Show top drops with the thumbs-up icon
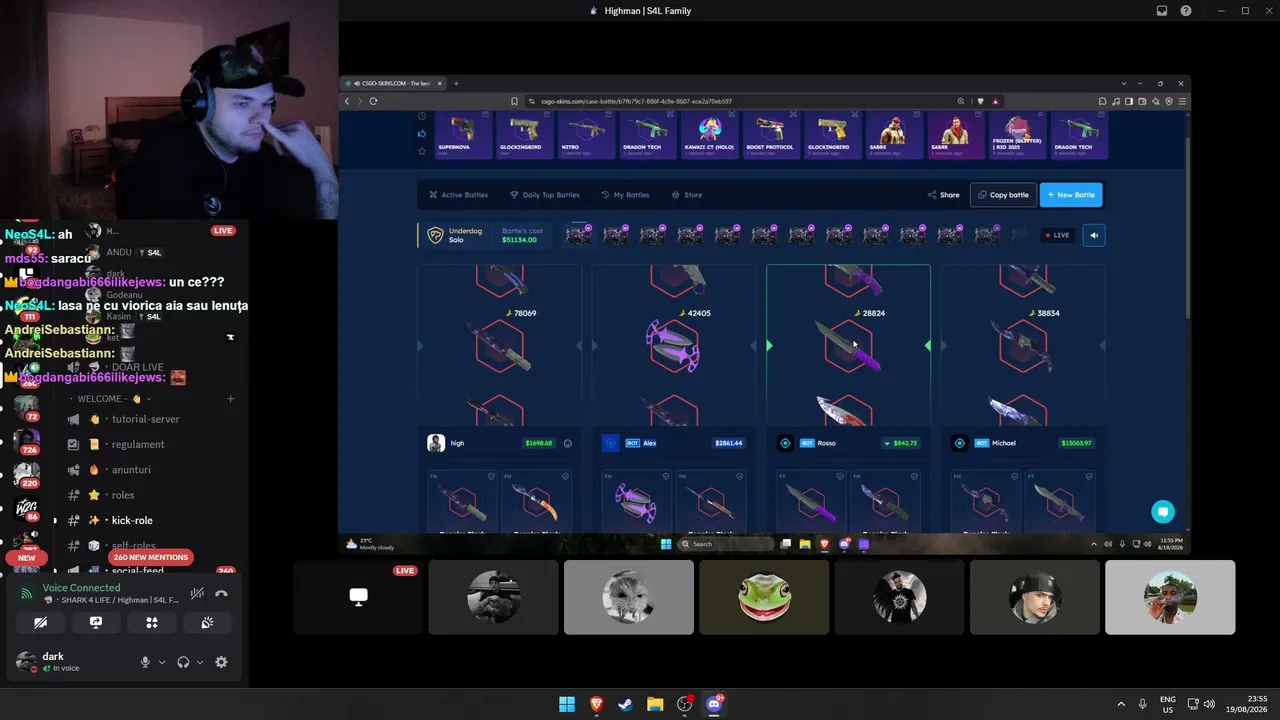Screen dimensions: 1280x720 click(x=422, y=133)
